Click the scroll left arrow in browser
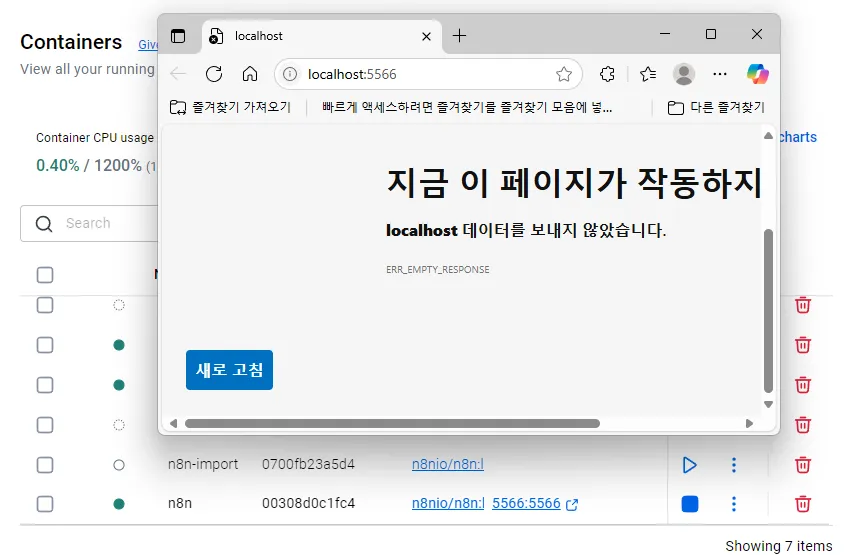This screenshot has width=855, height=555. [x=173, y=424]
